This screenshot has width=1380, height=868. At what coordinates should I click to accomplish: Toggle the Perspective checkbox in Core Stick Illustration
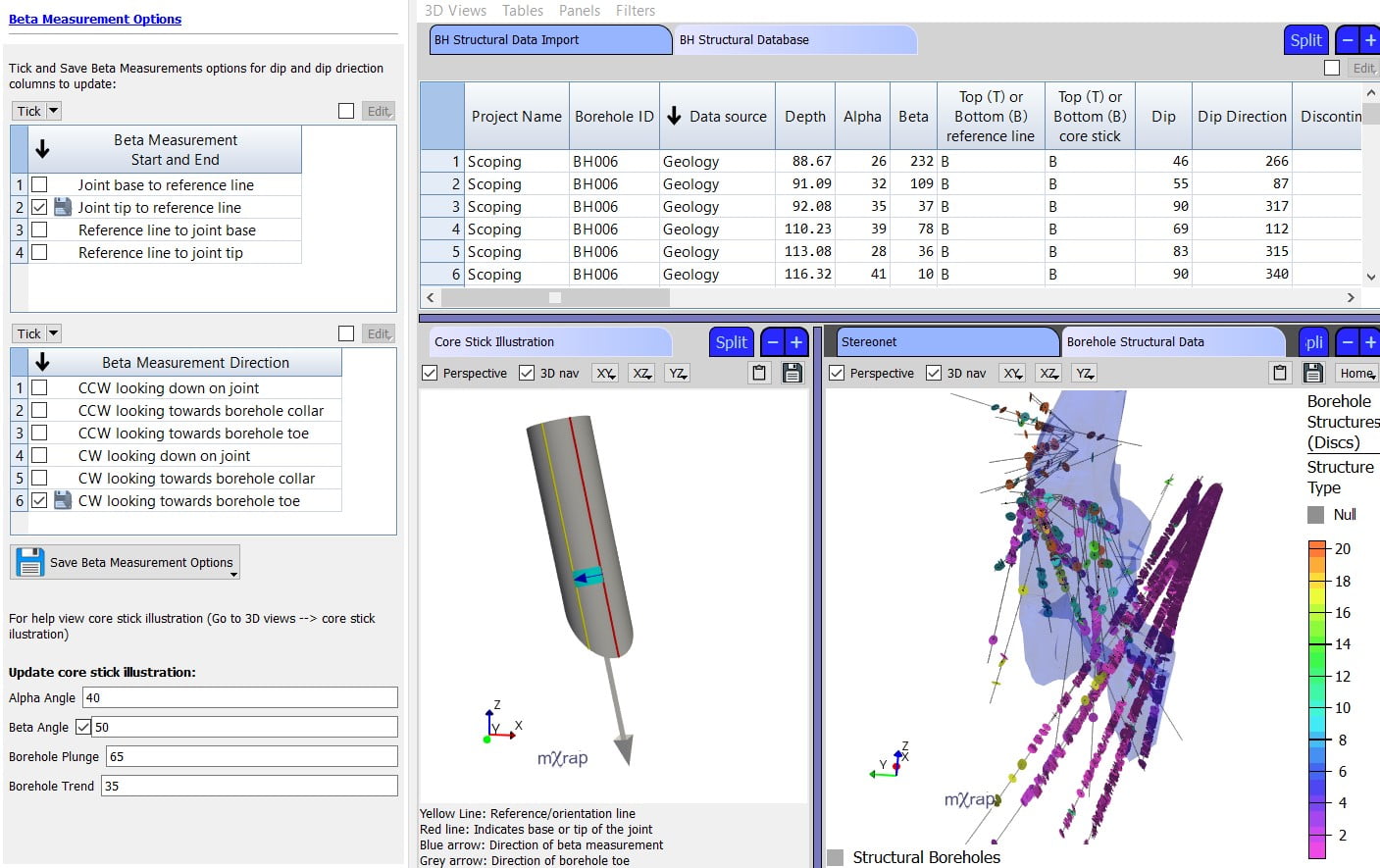[x=432, y=373]
